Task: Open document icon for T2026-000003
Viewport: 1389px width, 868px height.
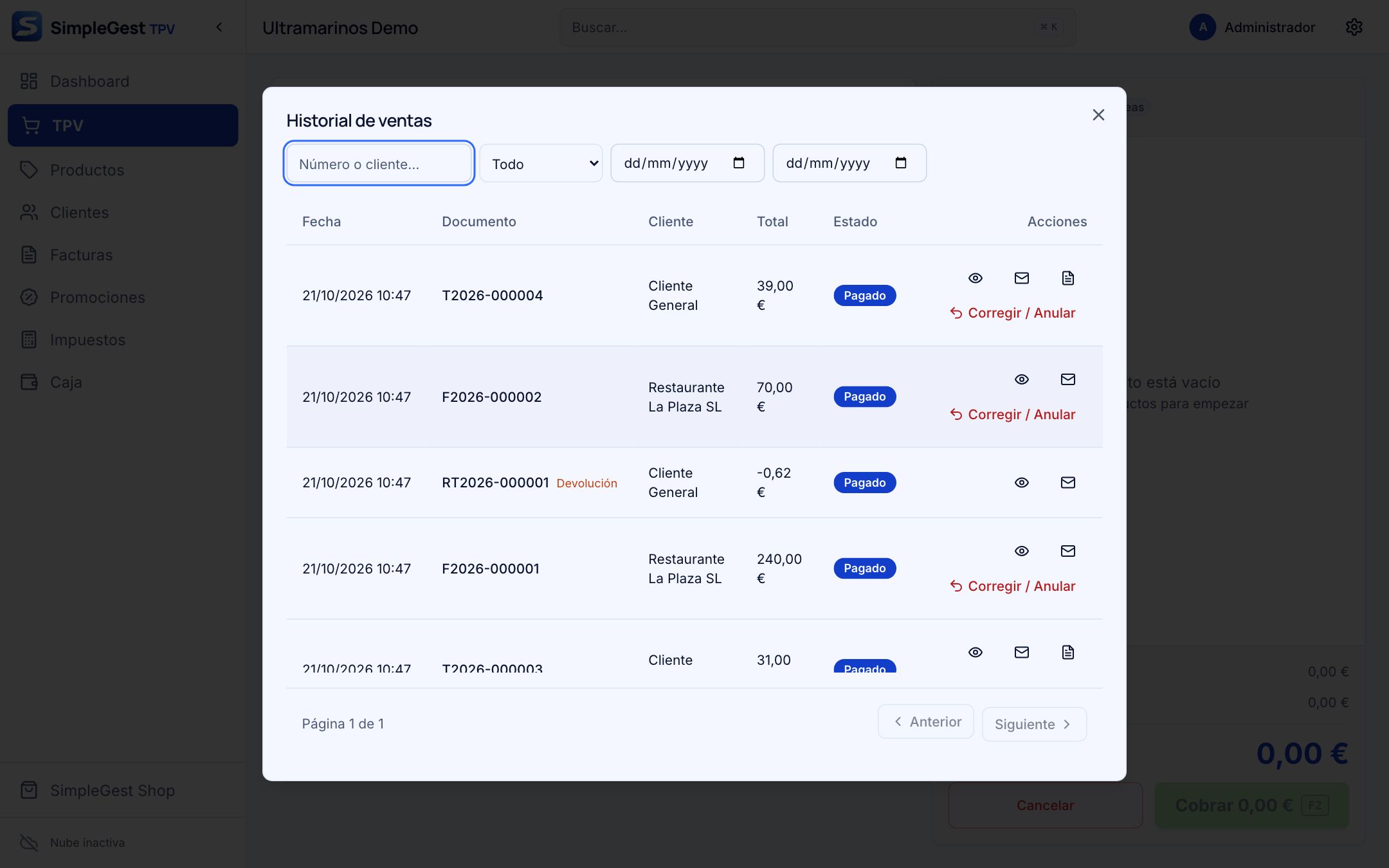Action: (1067, 652)
